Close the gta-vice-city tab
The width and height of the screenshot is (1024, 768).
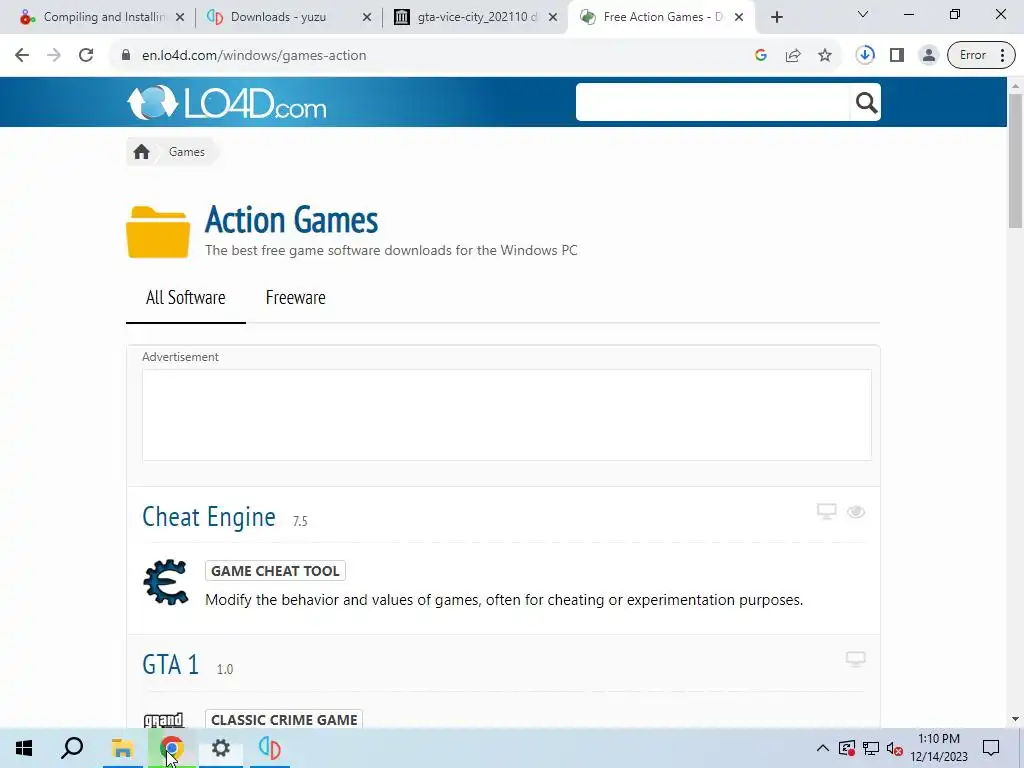click(x=552, y=17)
